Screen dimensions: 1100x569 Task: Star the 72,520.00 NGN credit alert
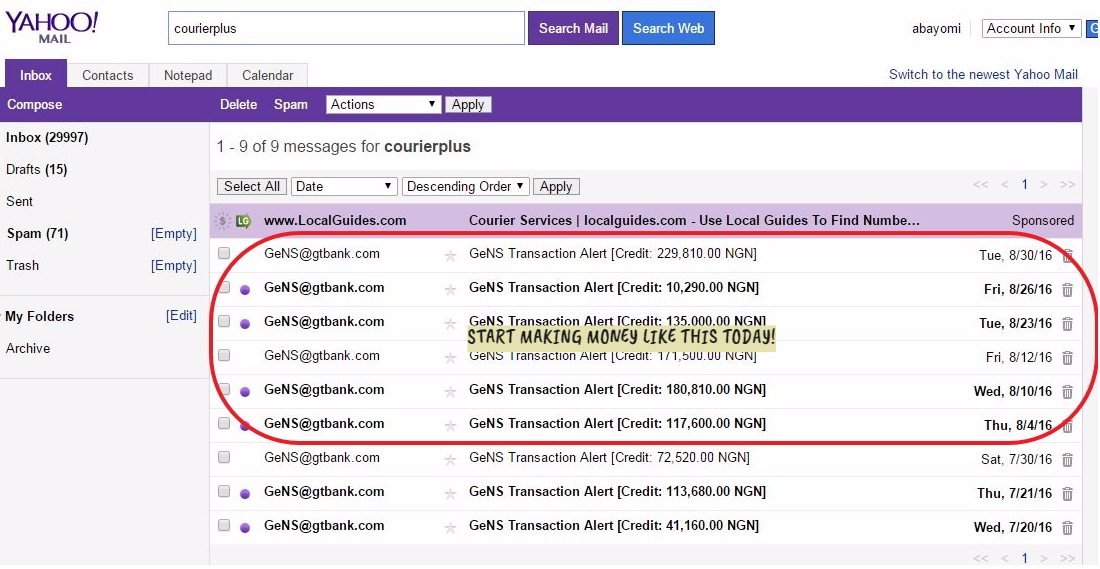pyautogui.click(x=450, y=460)
